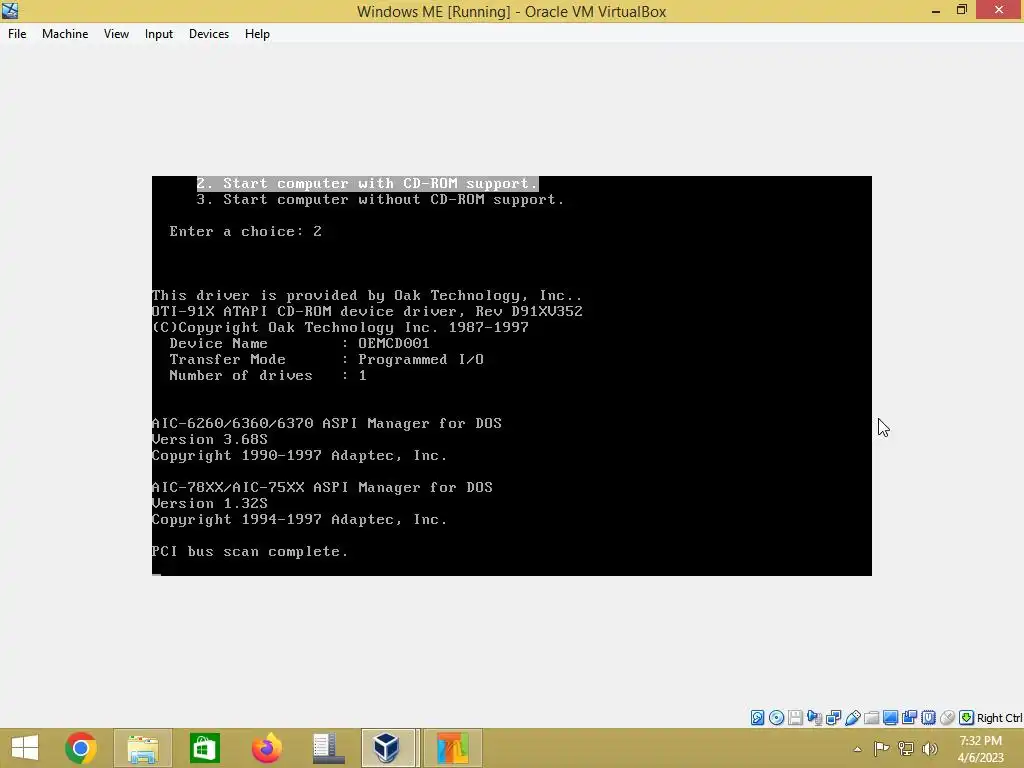Open File Explorer from the taskbar
This screenshot has width=1024, height=768.
[143, 748]
